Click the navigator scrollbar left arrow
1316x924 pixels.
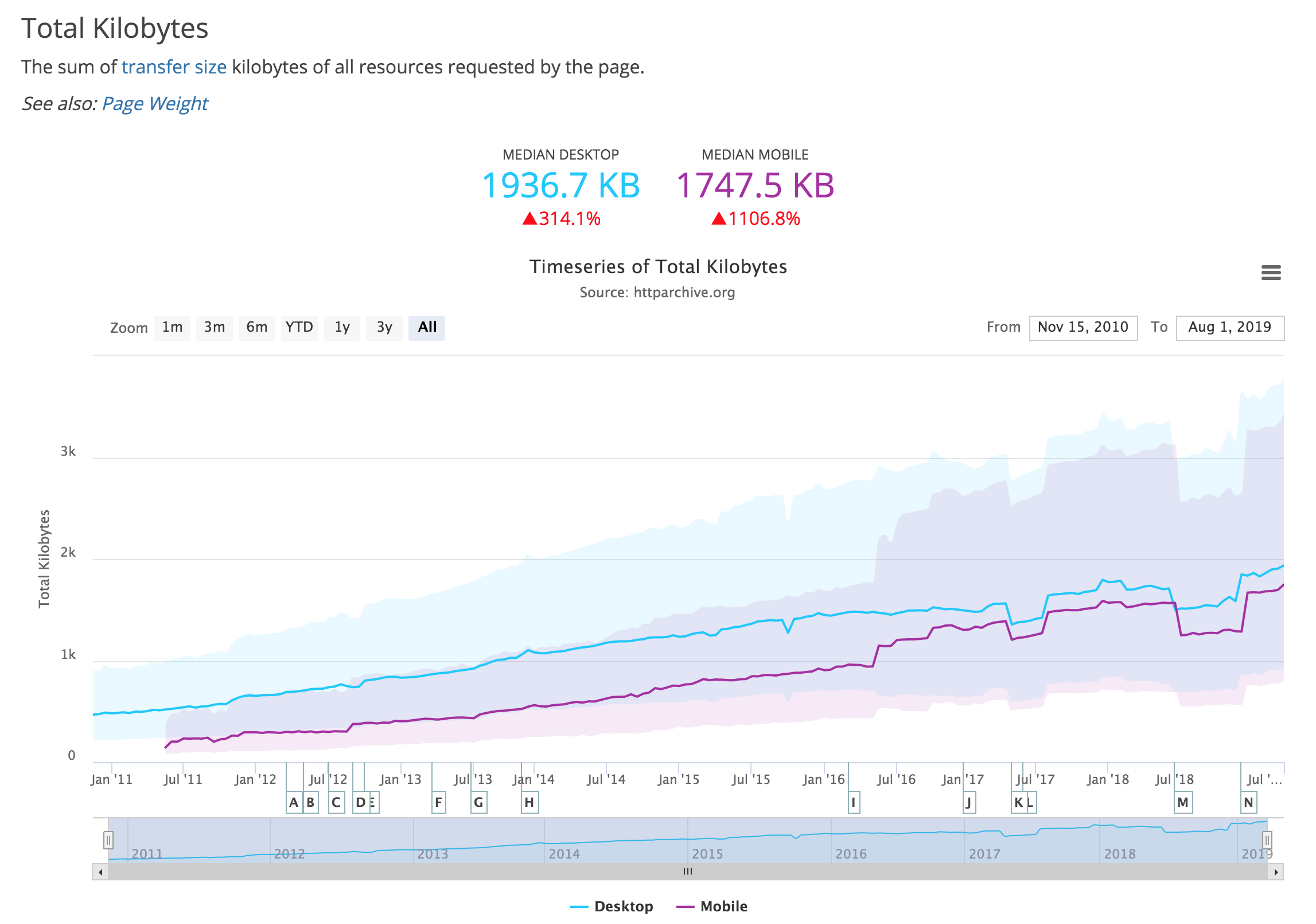tap(100, 872)
